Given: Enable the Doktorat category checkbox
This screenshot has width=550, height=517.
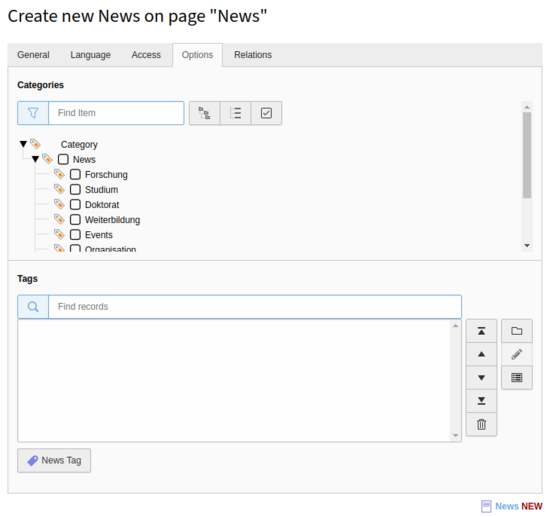Looking at the screenshot, I should [75, 204].
